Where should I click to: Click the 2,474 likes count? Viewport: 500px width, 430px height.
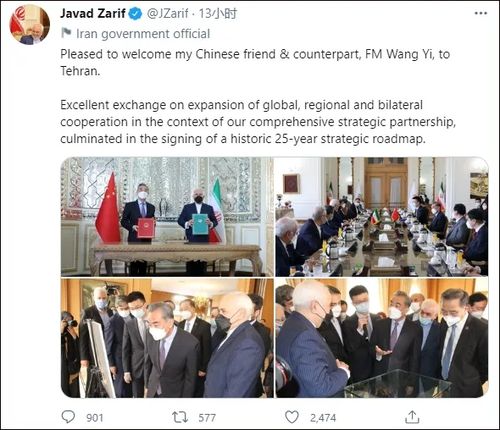click(323, 418)
